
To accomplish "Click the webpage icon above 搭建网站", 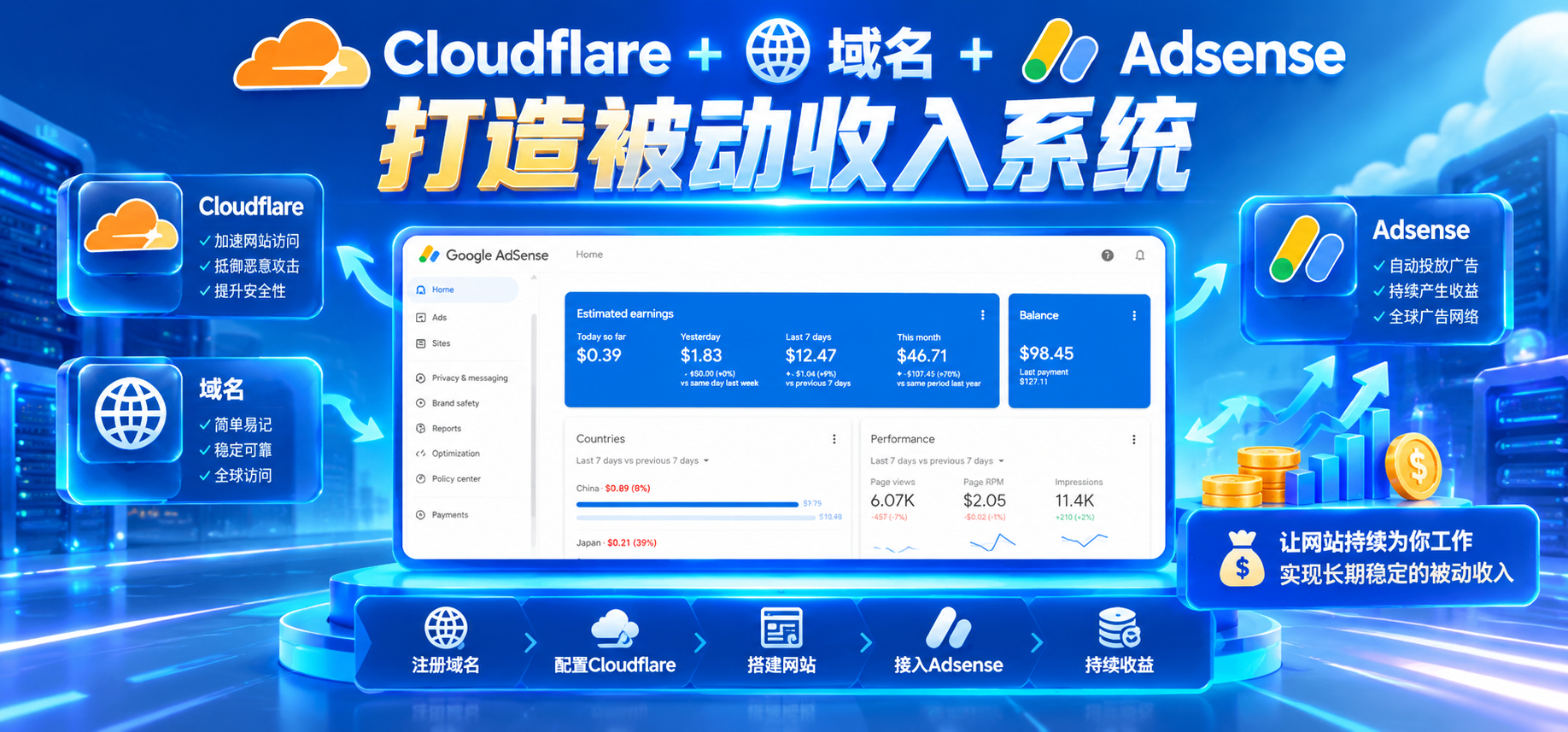I will tap(781, 628).
